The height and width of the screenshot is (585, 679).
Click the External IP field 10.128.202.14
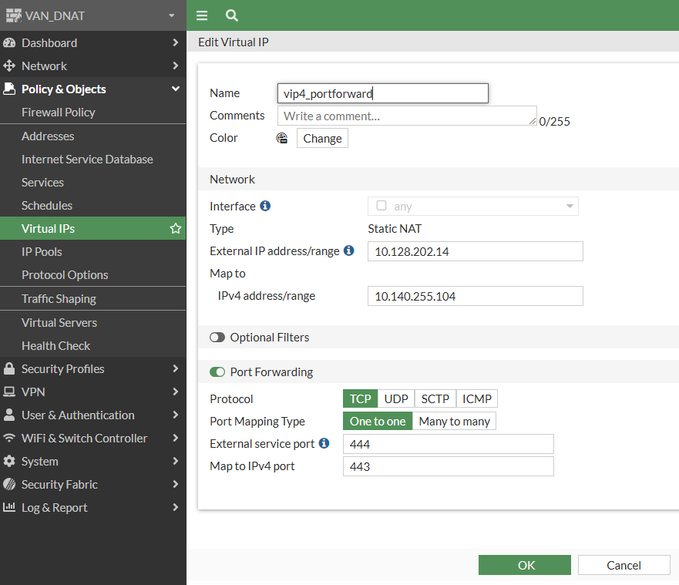tap(475, 251)
